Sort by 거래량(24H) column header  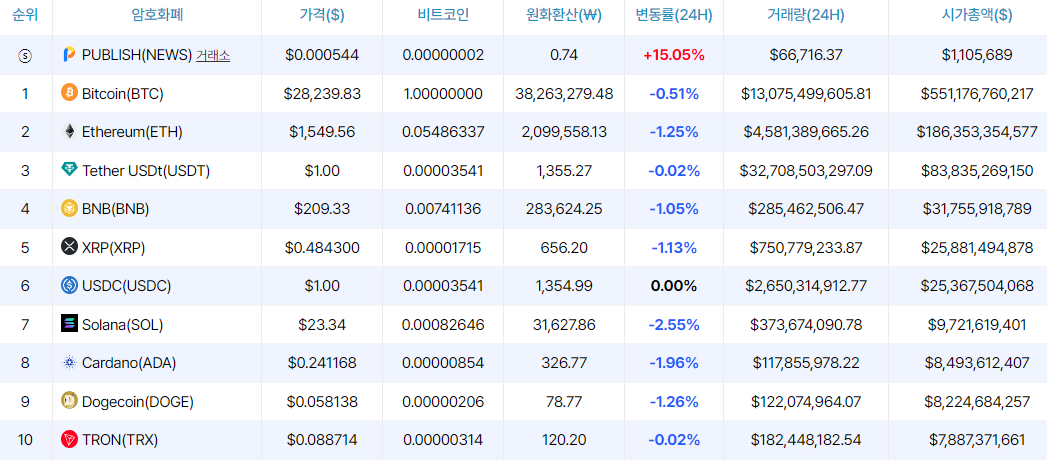(x=806, y=15)
